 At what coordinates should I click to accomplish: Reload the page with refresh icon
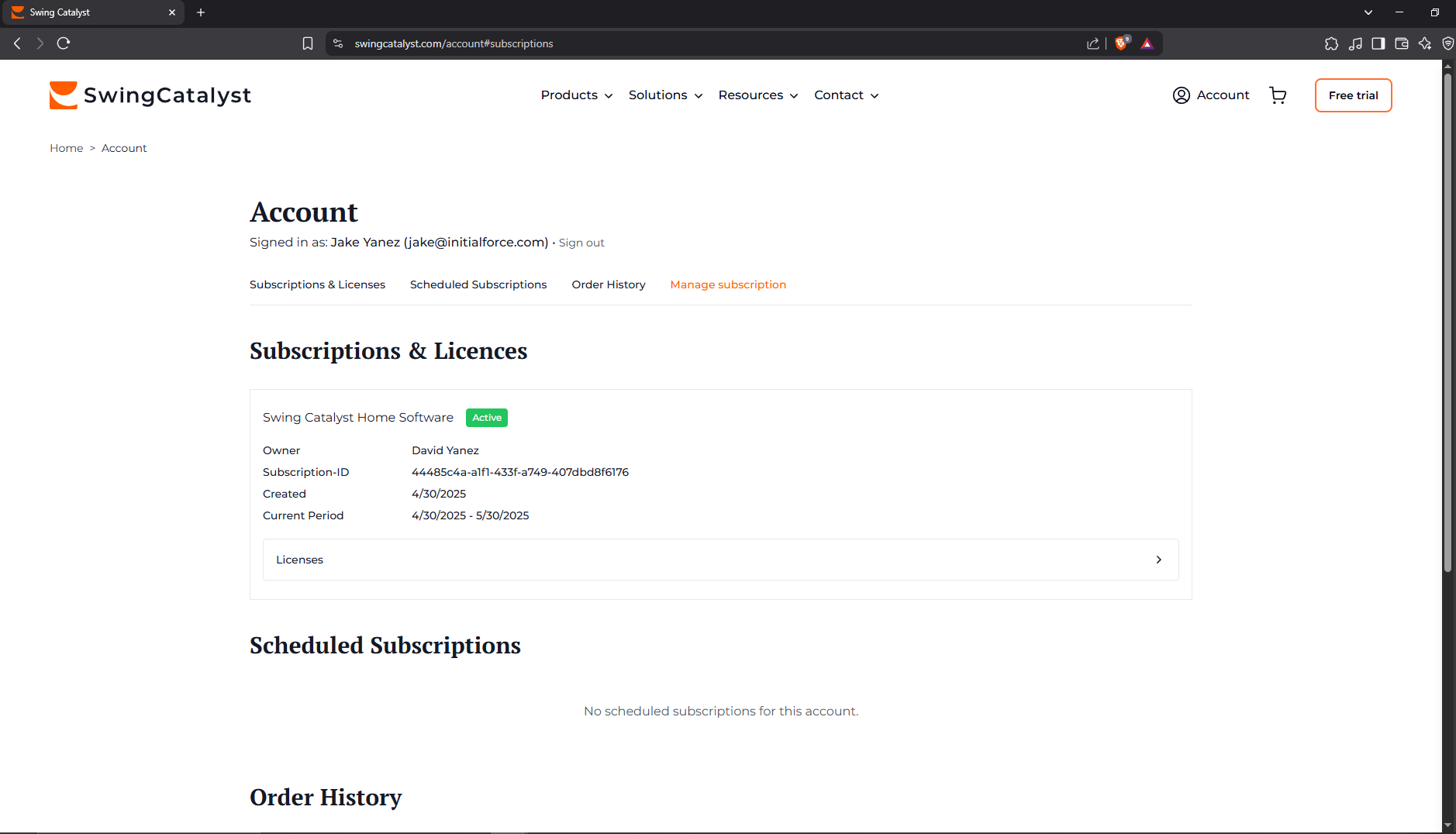[x=64, y=43]
